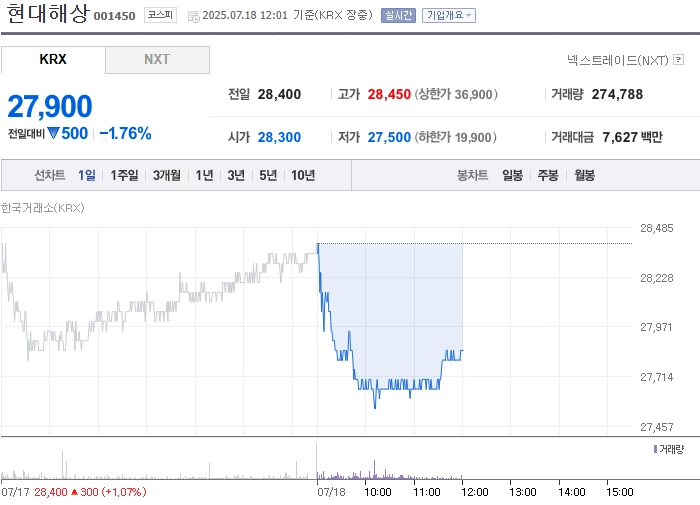Viewport: 700px width, 505px height.
Task: Click the 28,485 y-axis label
Action: tap(657, 228)
